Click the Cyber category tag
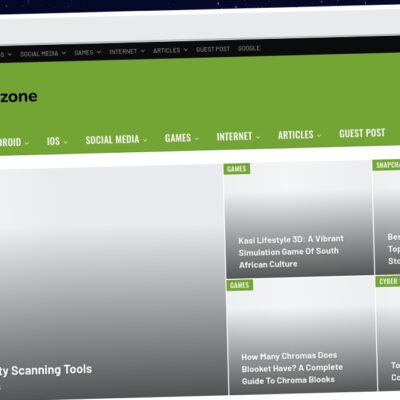The width and height of the screenshot is (400, 400). tap(388, 282)
